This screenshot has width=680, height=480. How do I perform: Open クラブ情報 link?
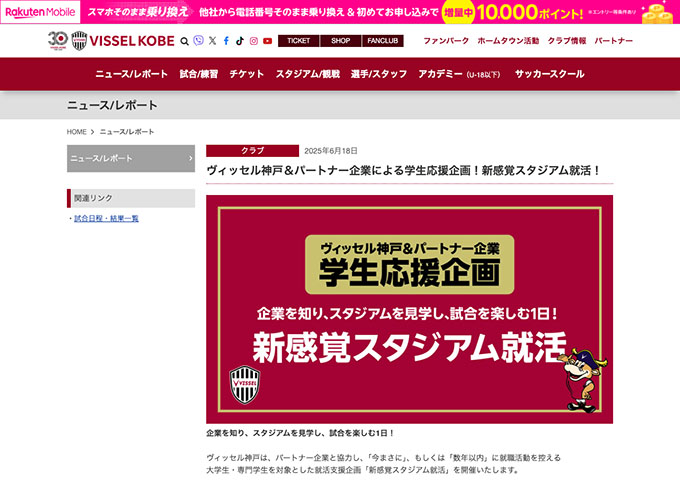pyautogui.click(x=566, y=41)
